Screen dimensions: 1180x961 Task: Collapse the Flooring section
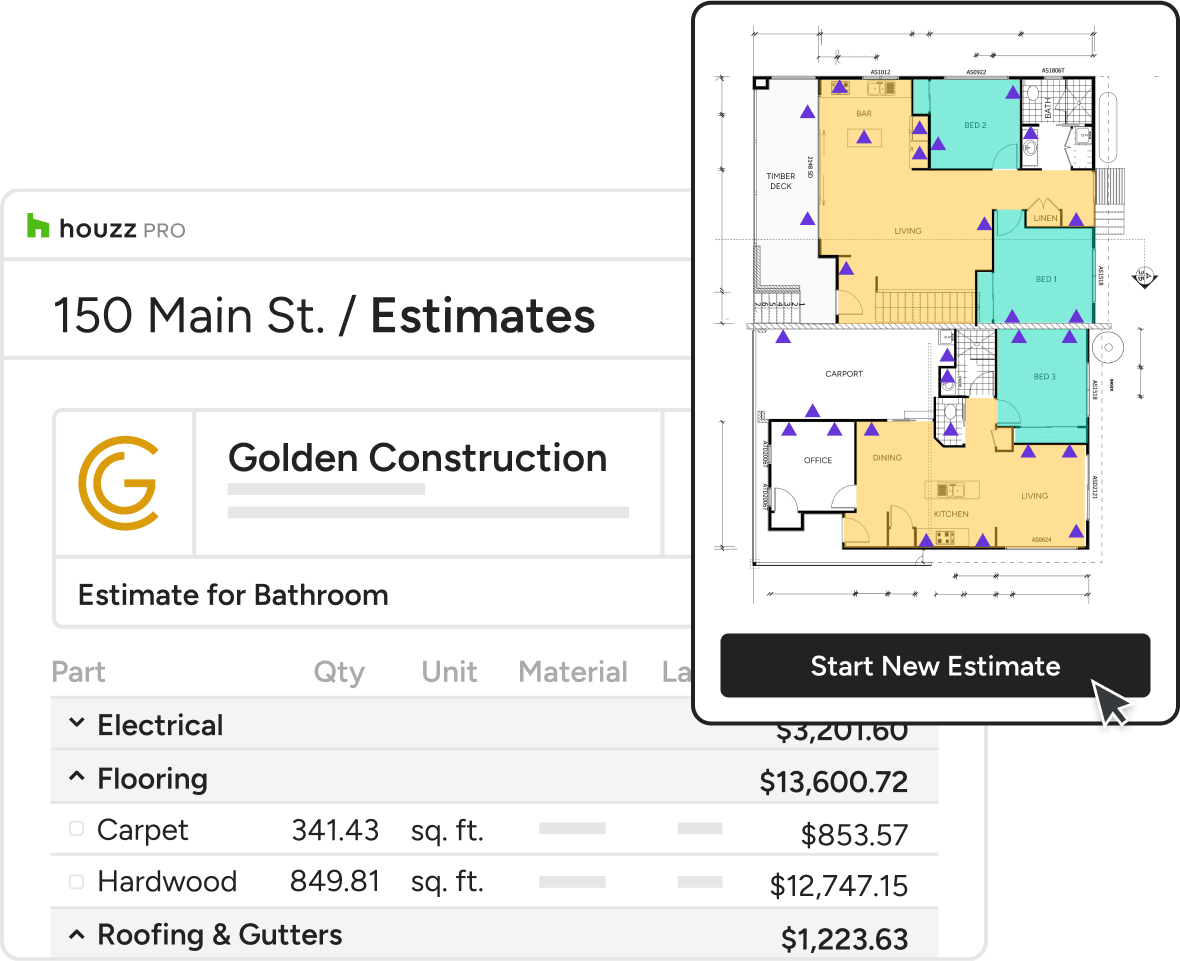[76, 777]
